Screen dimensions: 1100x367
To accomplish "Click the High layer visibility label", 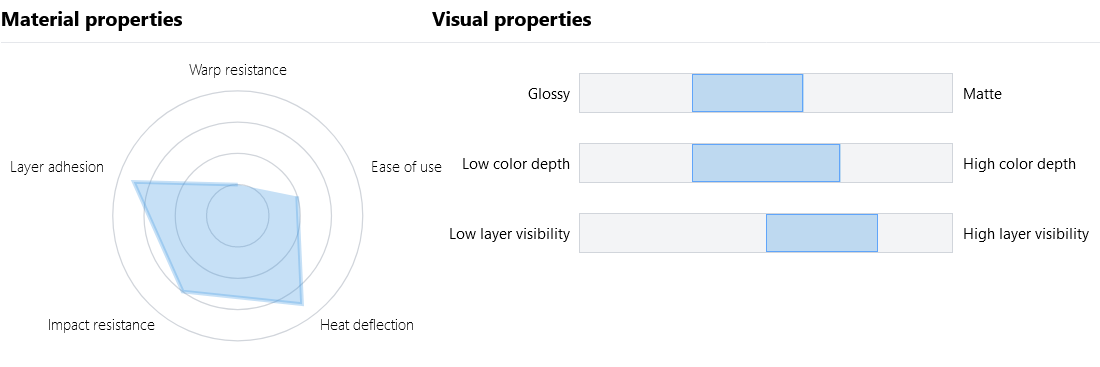I will [1026, 233].
